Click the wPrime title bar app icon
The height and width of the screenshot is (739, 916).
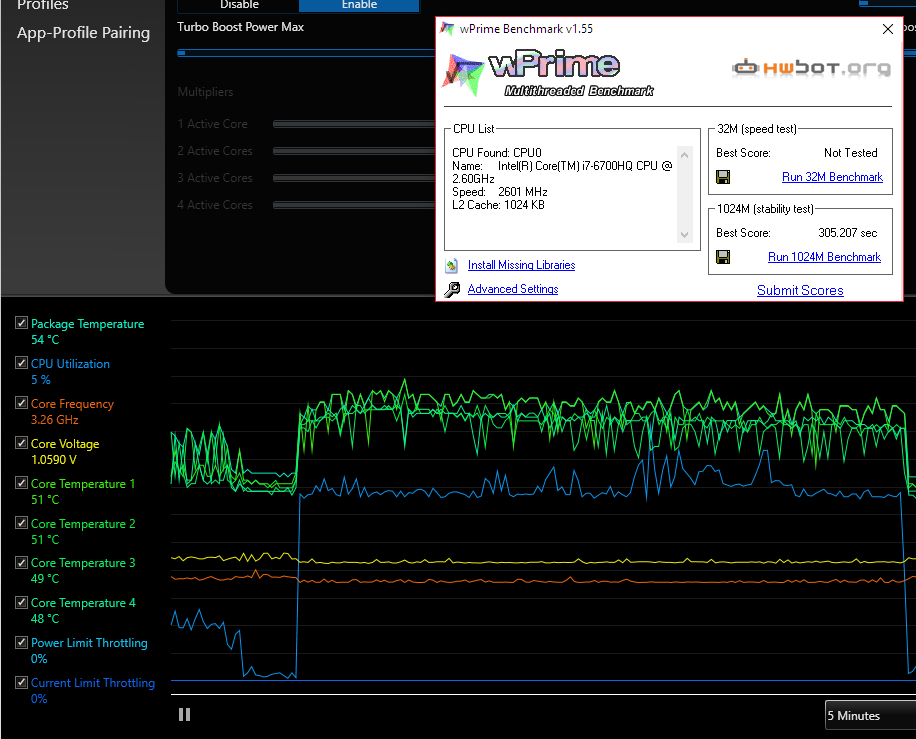(x=447, y=29)
